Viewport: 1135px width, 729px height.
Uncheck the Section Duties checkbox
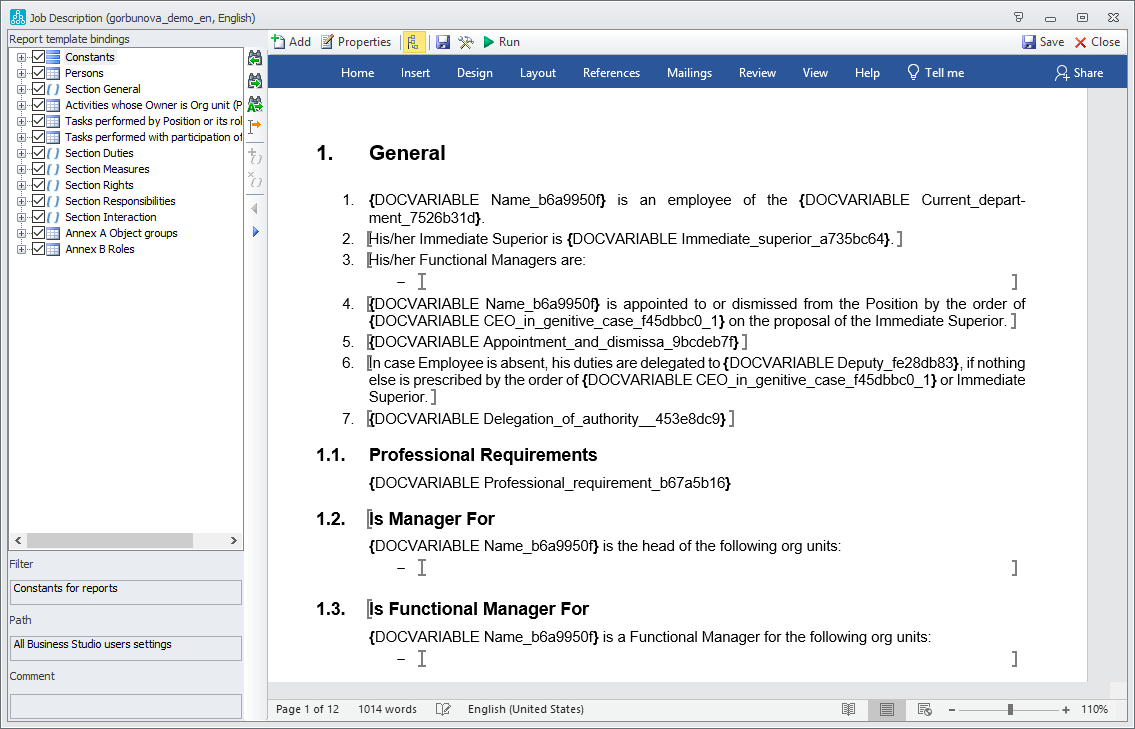coord(38,153)
